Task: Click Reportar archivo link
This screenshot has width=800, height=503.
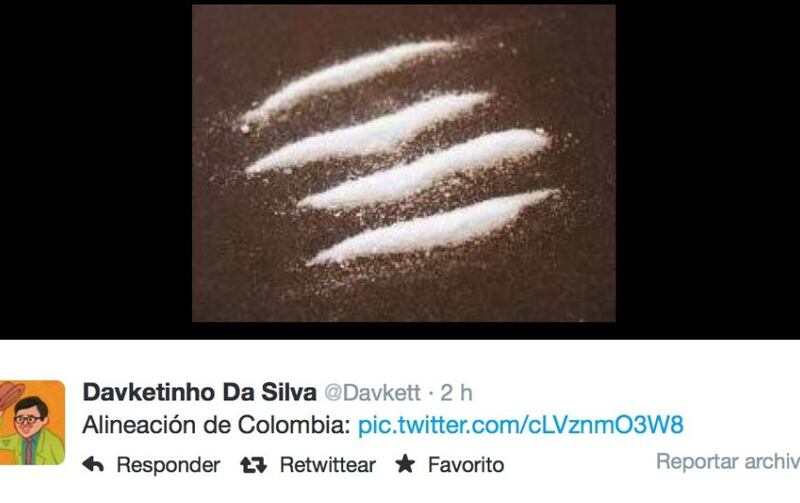Action: (x=728, y=461)
